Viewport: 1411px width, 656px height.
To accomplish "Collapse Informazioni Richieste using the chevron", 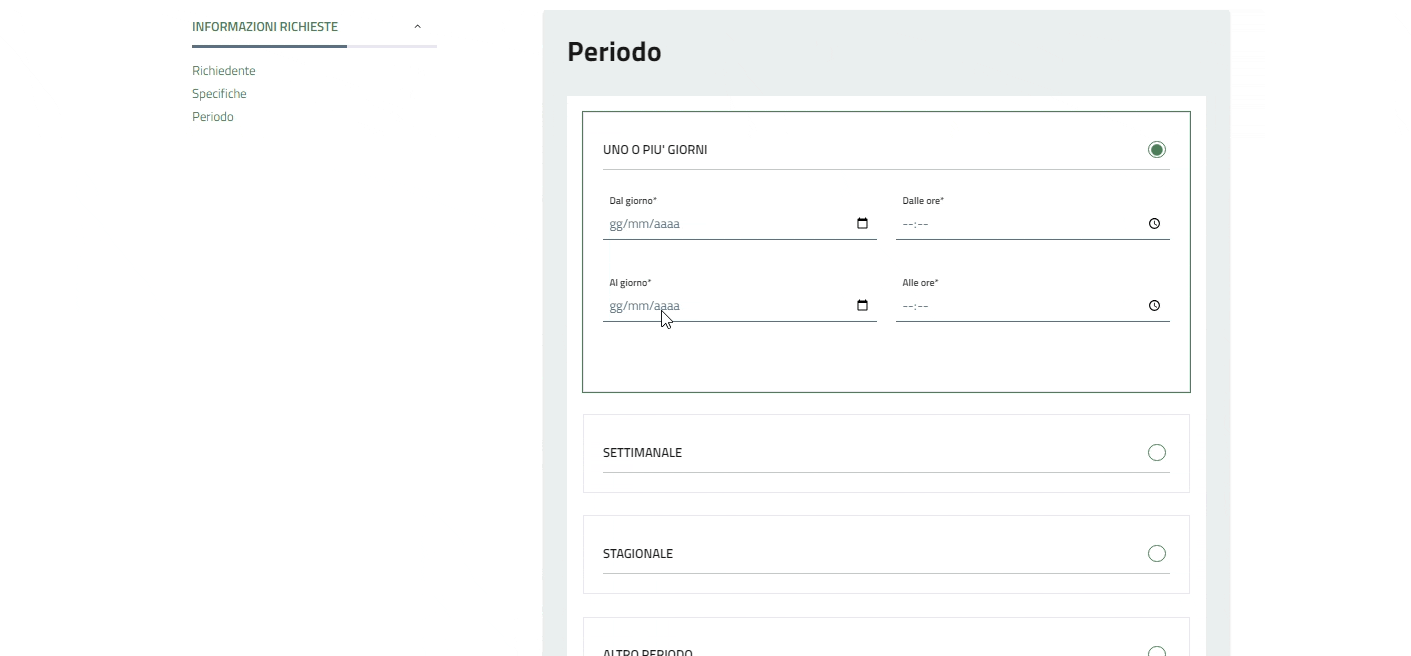I will pyautogui.click(x=418, y=27).
